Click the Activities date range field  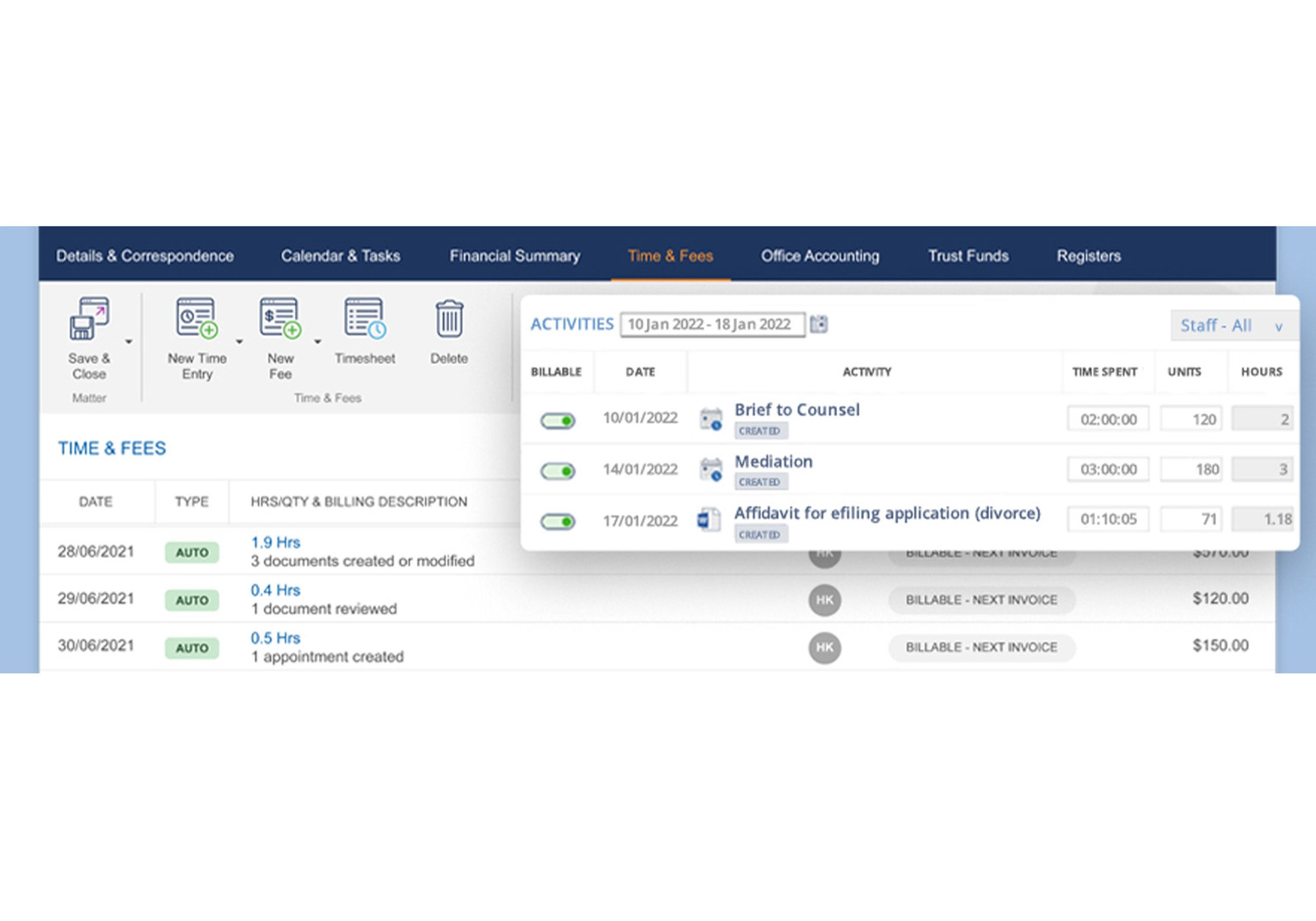click(712, 324)
